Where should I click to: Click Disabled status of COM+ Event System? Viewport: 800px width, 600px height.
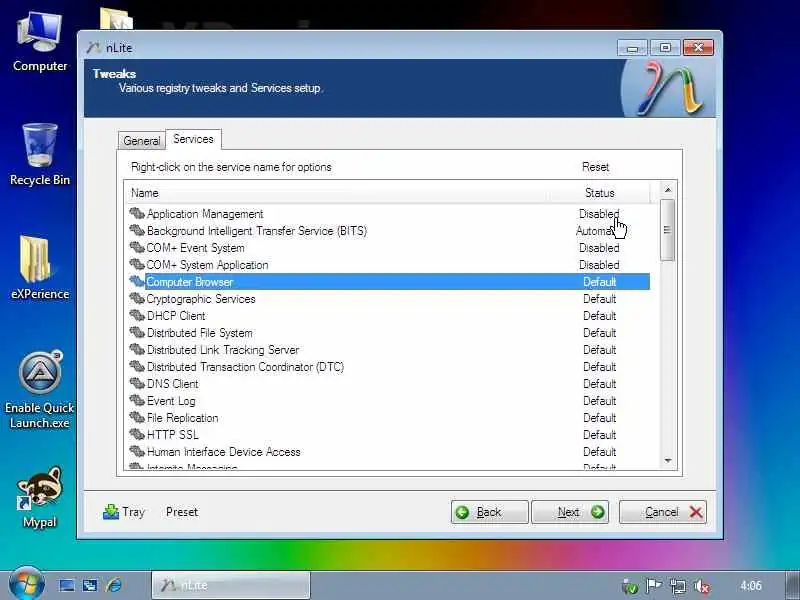599,248
